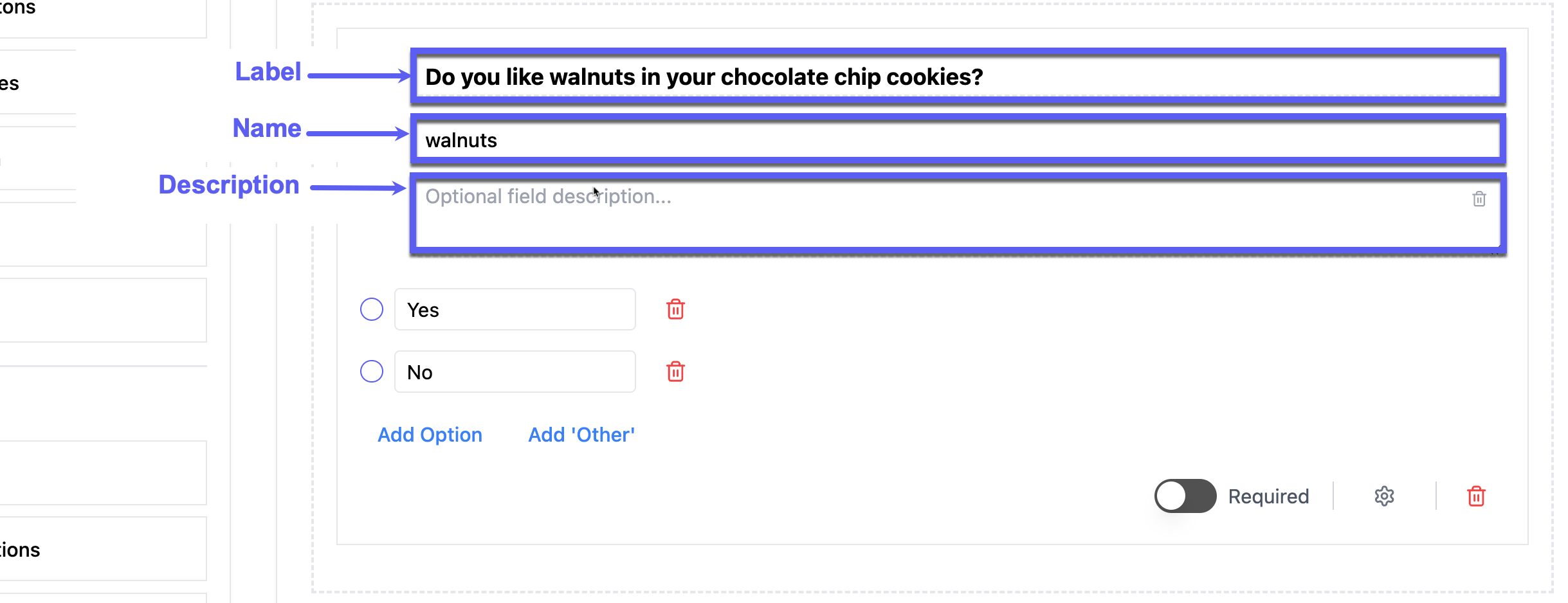
Task: Click the Add 'Other' link
Action: click(581, 435)
